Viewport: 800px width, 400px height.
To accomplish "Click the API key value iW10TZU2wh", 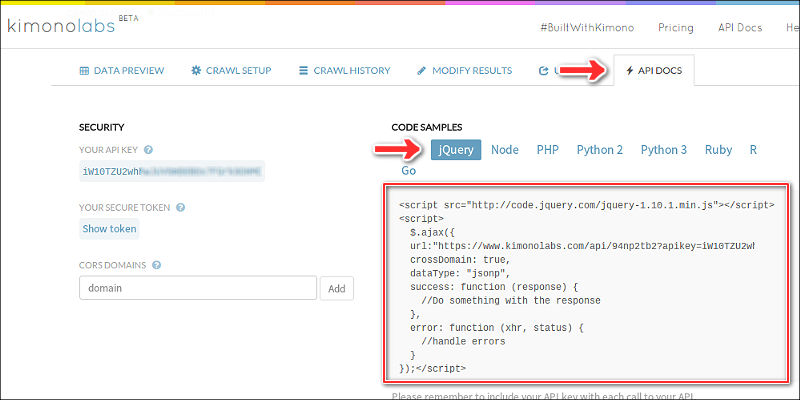I will (172, 171).
